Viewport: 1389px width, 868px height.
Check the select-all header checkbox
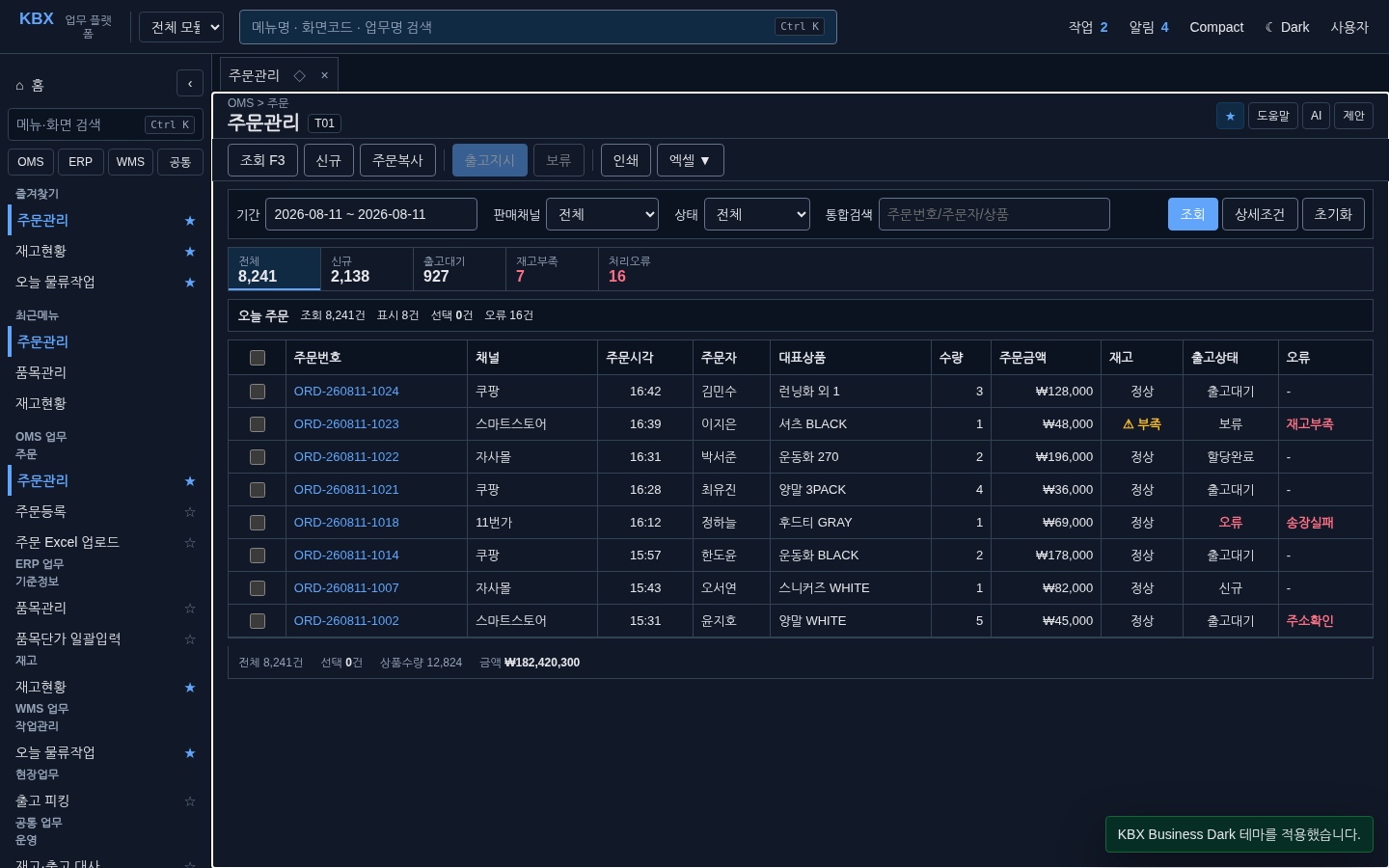[x=258, y=358]
